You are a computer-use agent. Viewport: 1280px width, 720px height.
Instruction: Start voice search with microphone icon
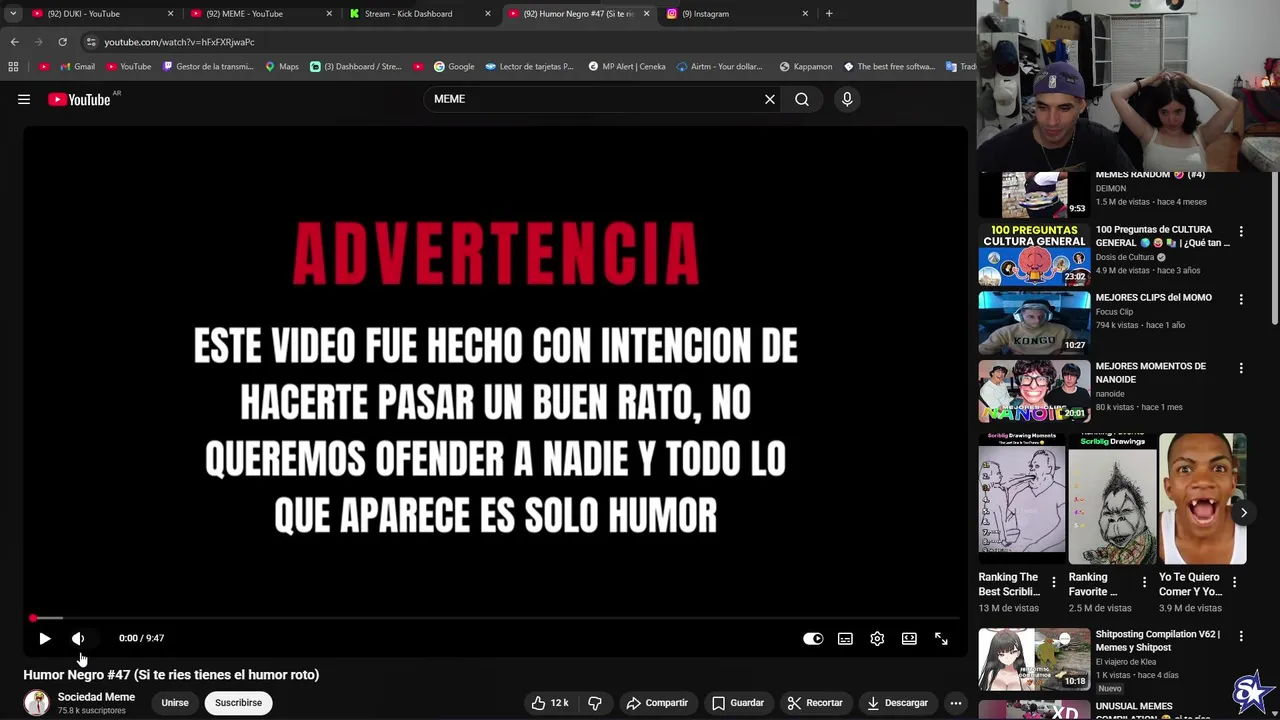pos(847,99)
